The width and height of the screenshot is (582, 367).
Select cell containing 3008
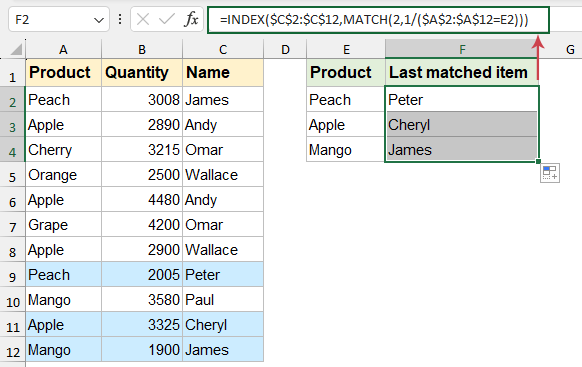tap(142, 99)
